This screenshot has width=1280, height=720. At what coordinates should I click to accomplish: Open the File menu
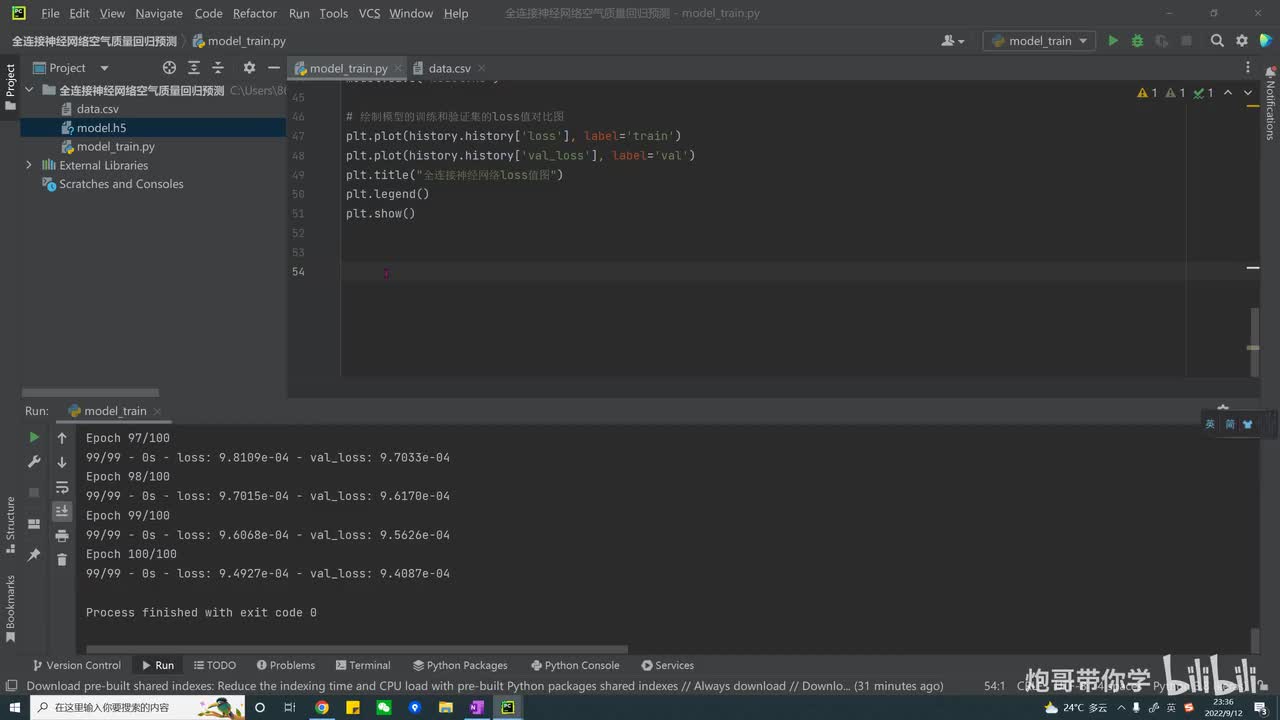(50, 13)
